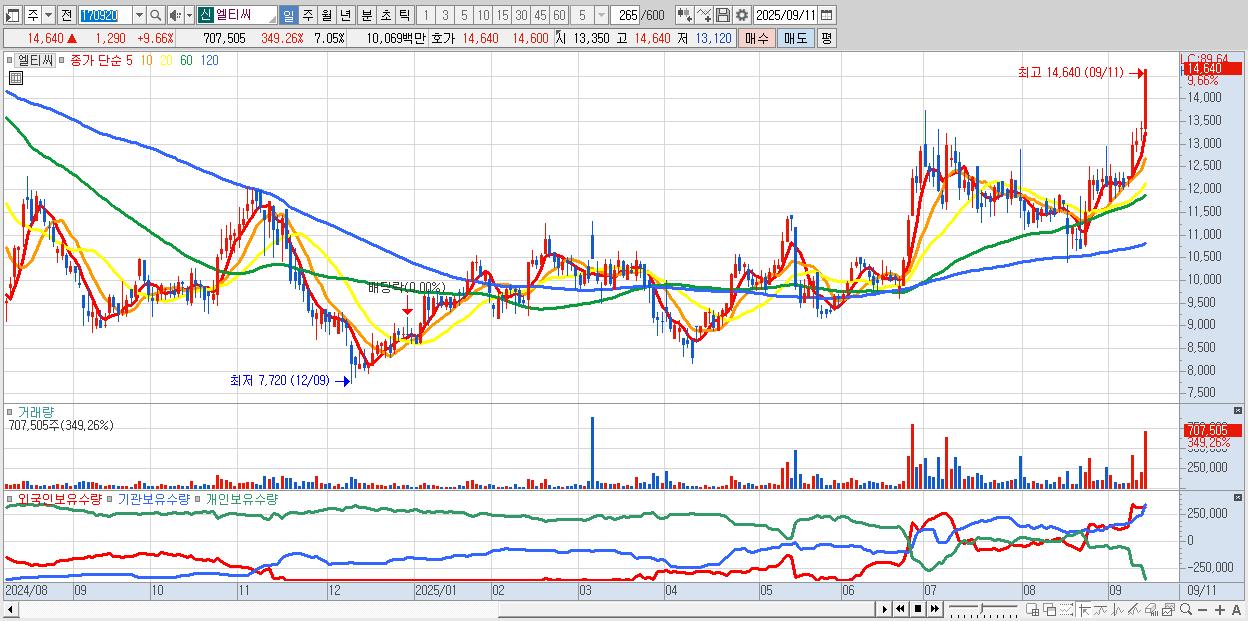Click the wave chart tool icon
Viewport: 1248px width, 621px height.
[1118, 610]
